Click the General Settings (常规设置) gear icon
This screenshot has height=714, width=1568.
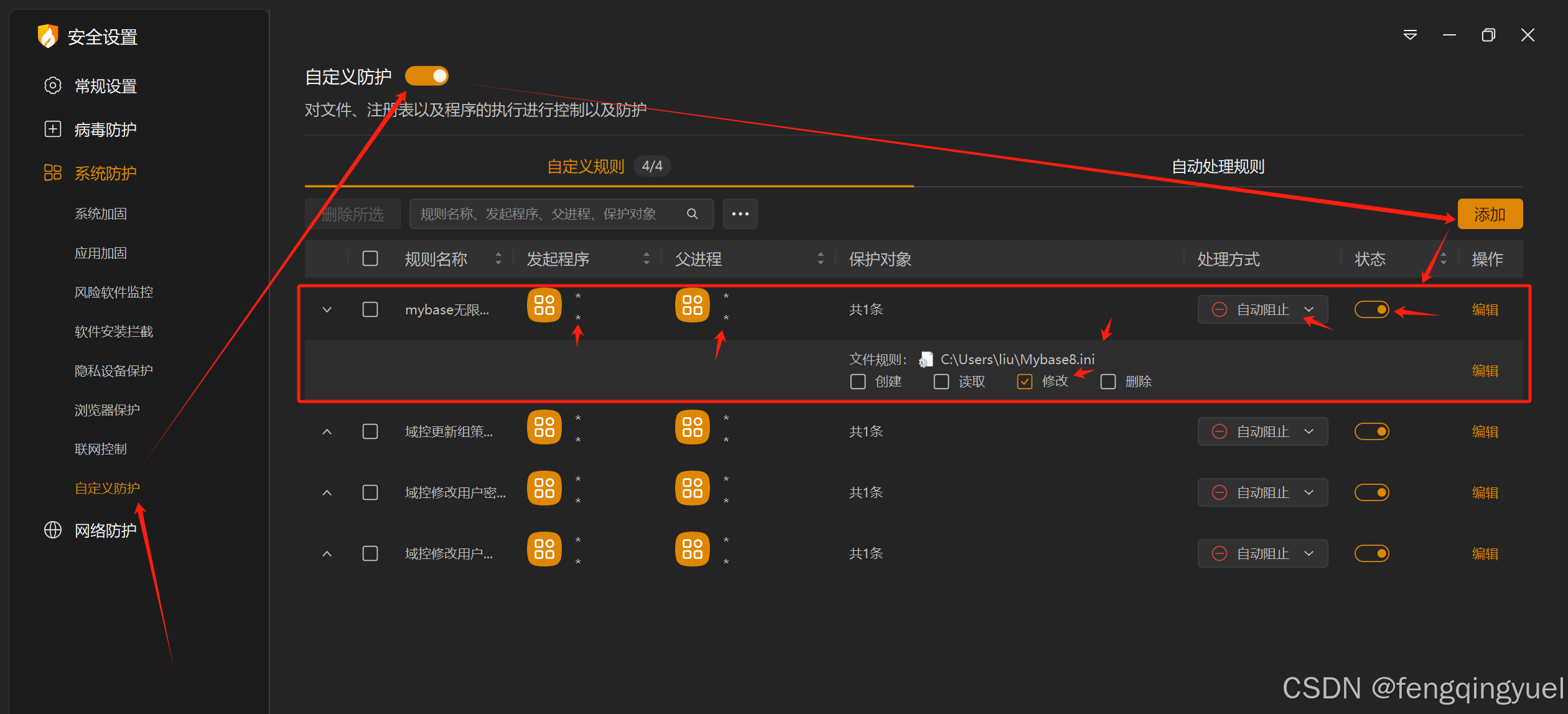53,85
